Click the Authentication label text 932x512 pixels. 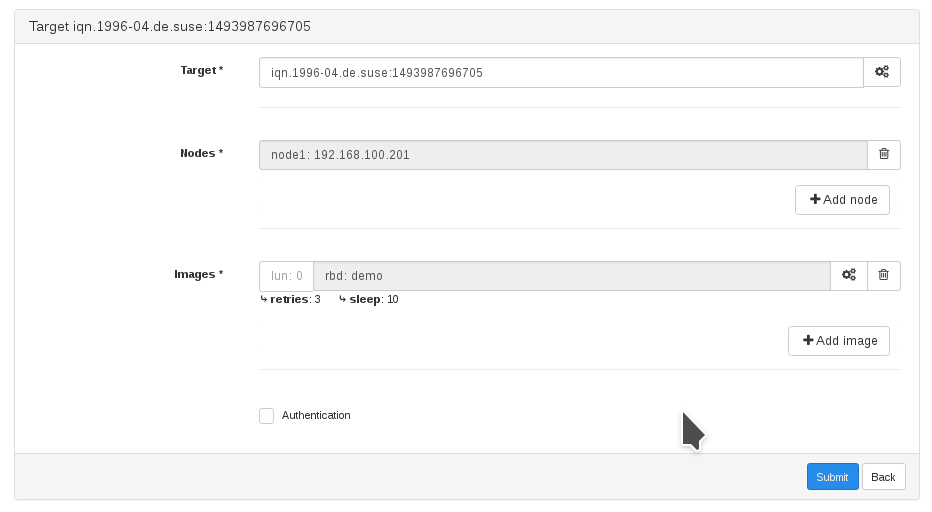tap(316, 416)
